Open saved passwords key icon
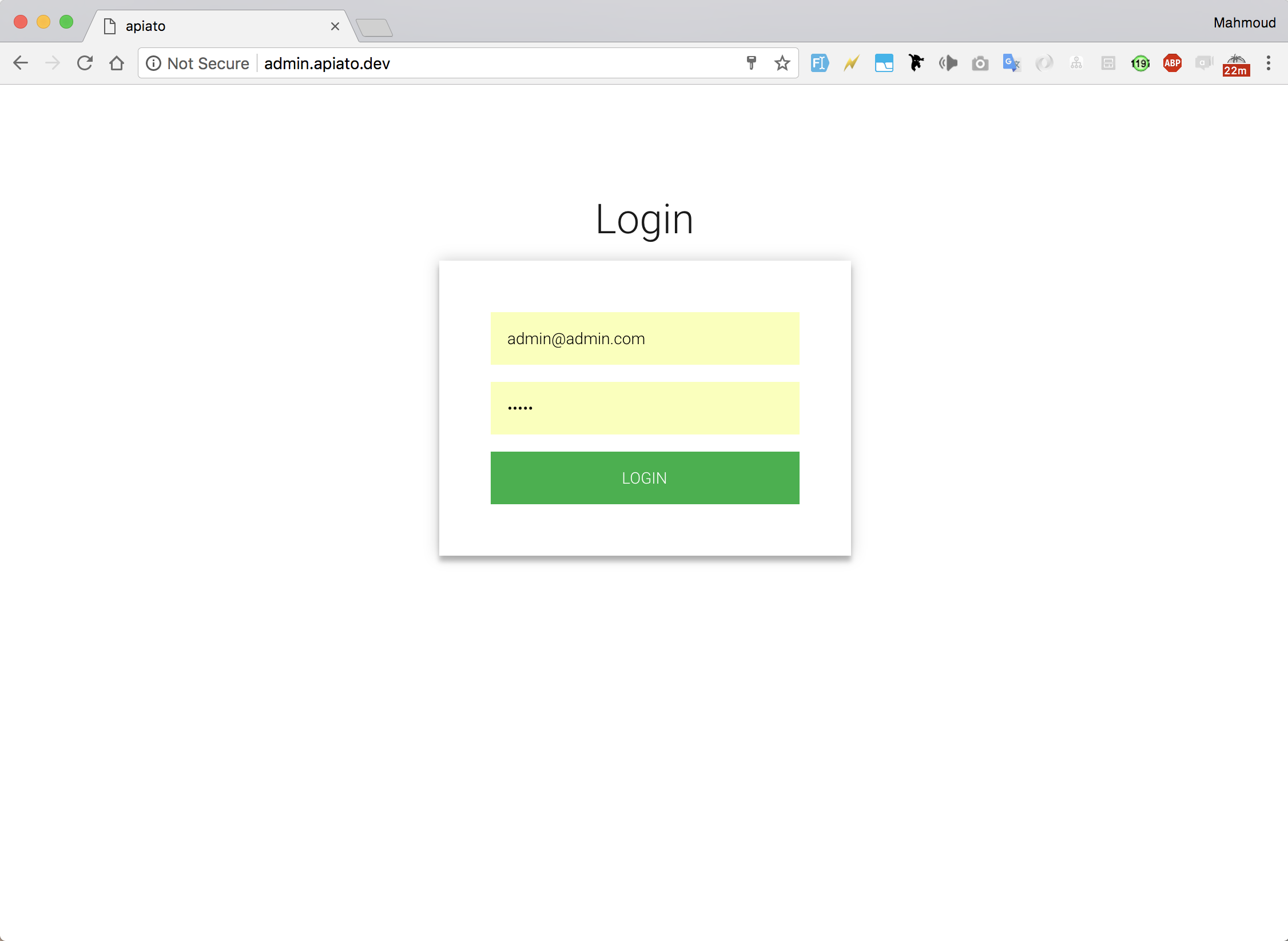The width and height of the screenshot is (1288, 941). coord(752,63)
